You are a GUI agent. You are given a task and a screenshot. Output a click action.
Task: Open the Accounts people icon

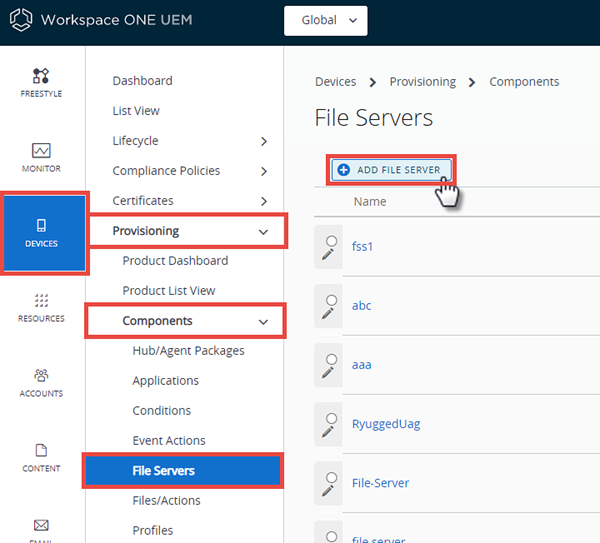[41, 375]
